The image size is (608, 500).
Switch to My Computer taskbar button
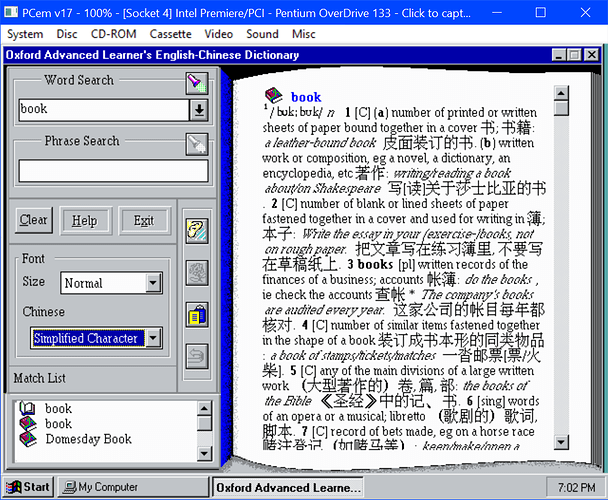tap(133, 487)
